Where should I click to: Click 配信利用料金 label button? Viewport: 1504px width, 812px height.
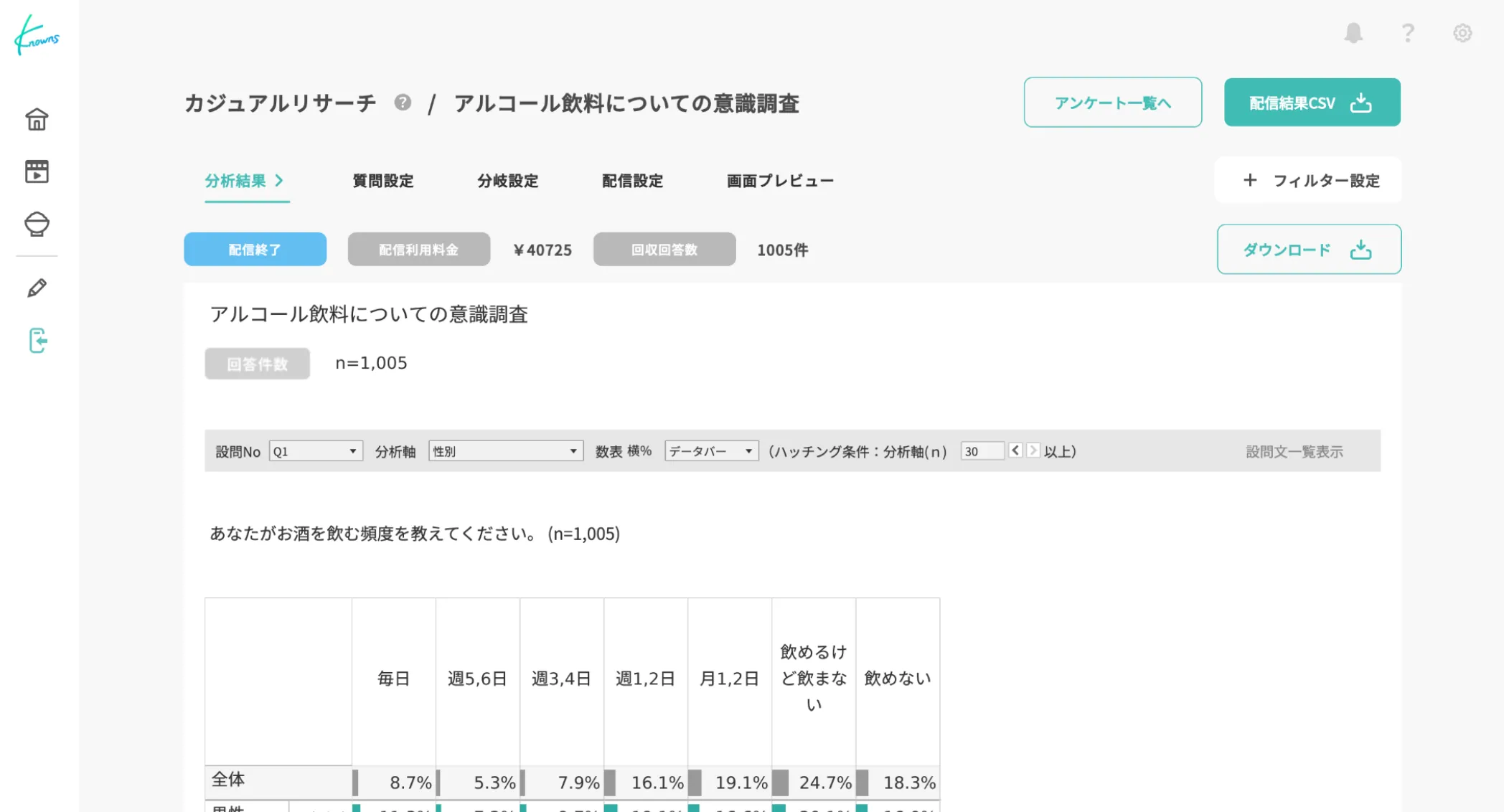point(419,249)
